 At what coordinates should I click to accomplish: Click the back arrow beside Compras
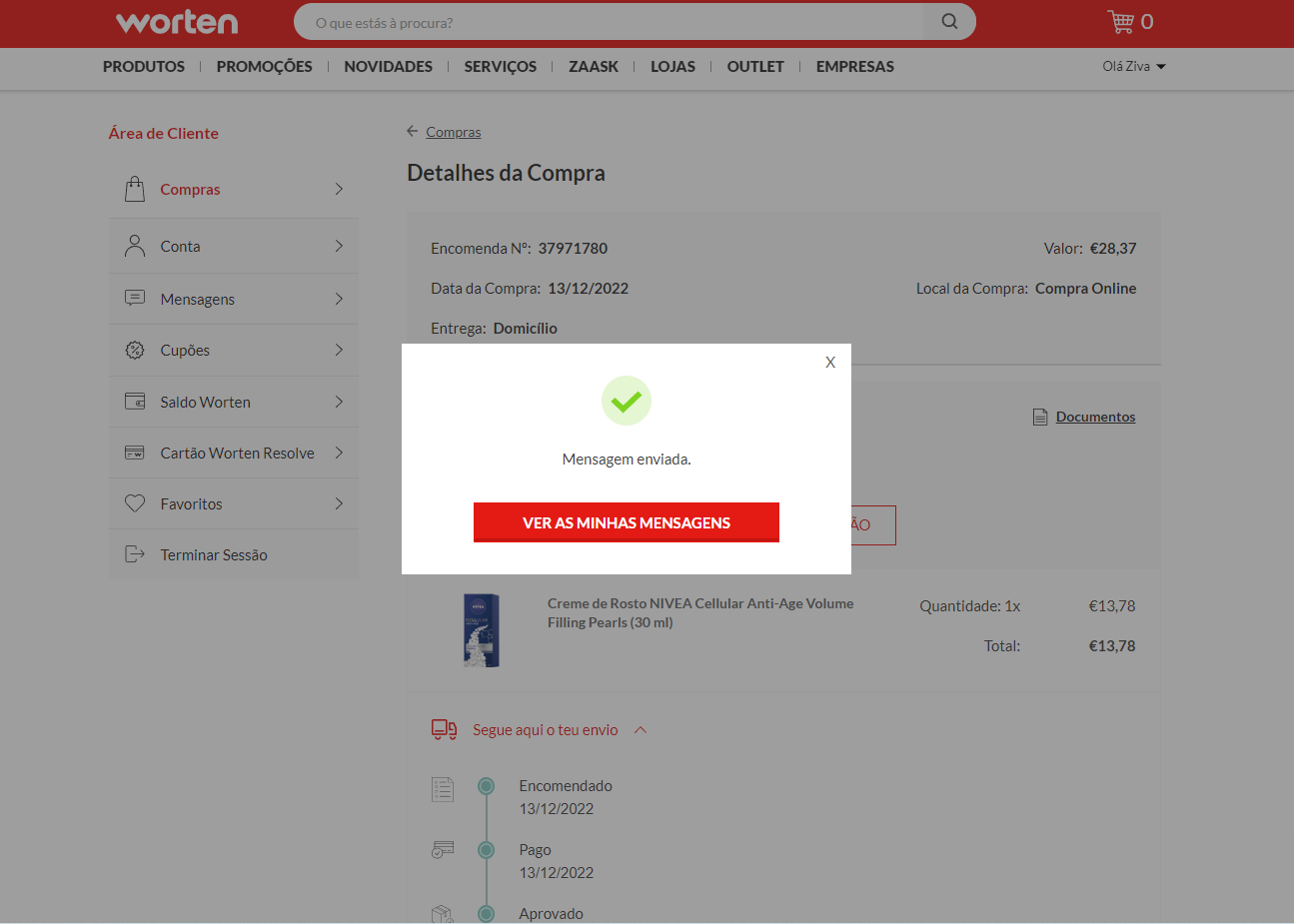413,131
